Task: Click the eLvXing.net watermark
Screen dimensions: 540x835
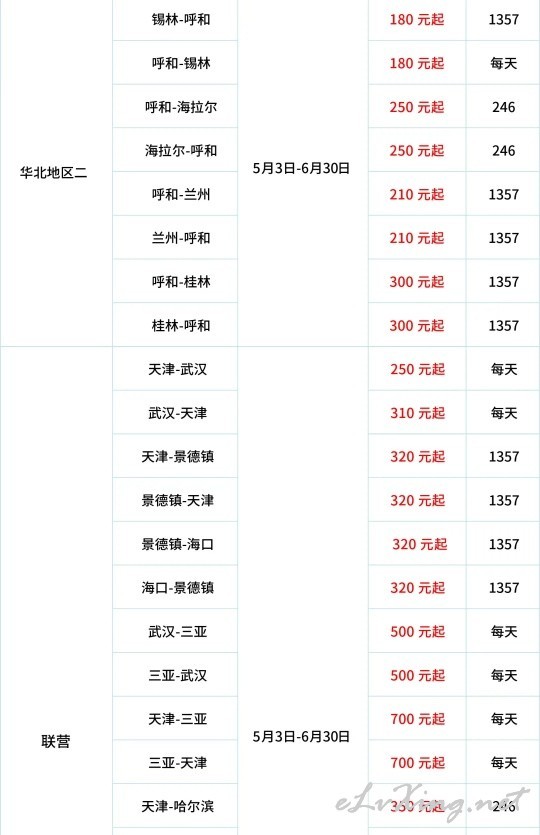Action: pos(432,803)
